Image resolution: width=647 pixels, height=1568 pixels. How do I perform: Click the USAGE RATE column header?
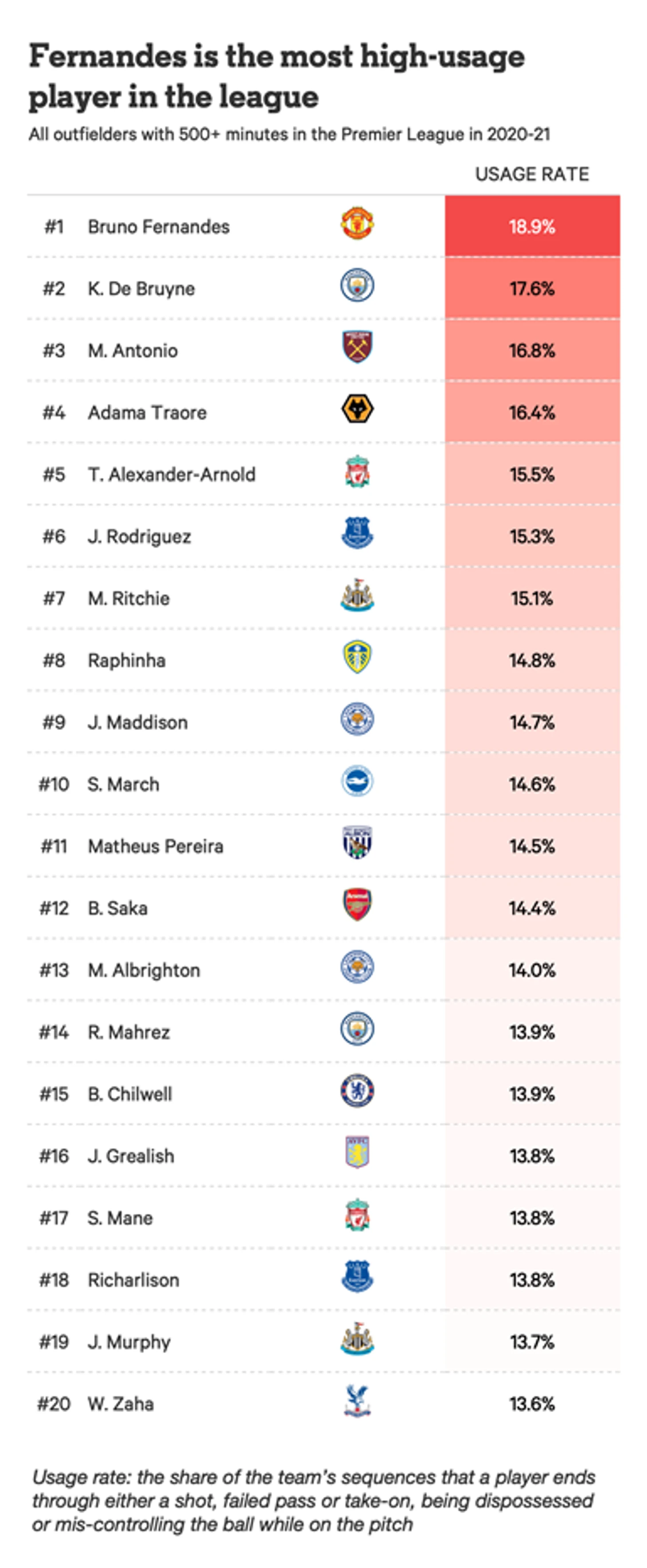pos(532,175)
